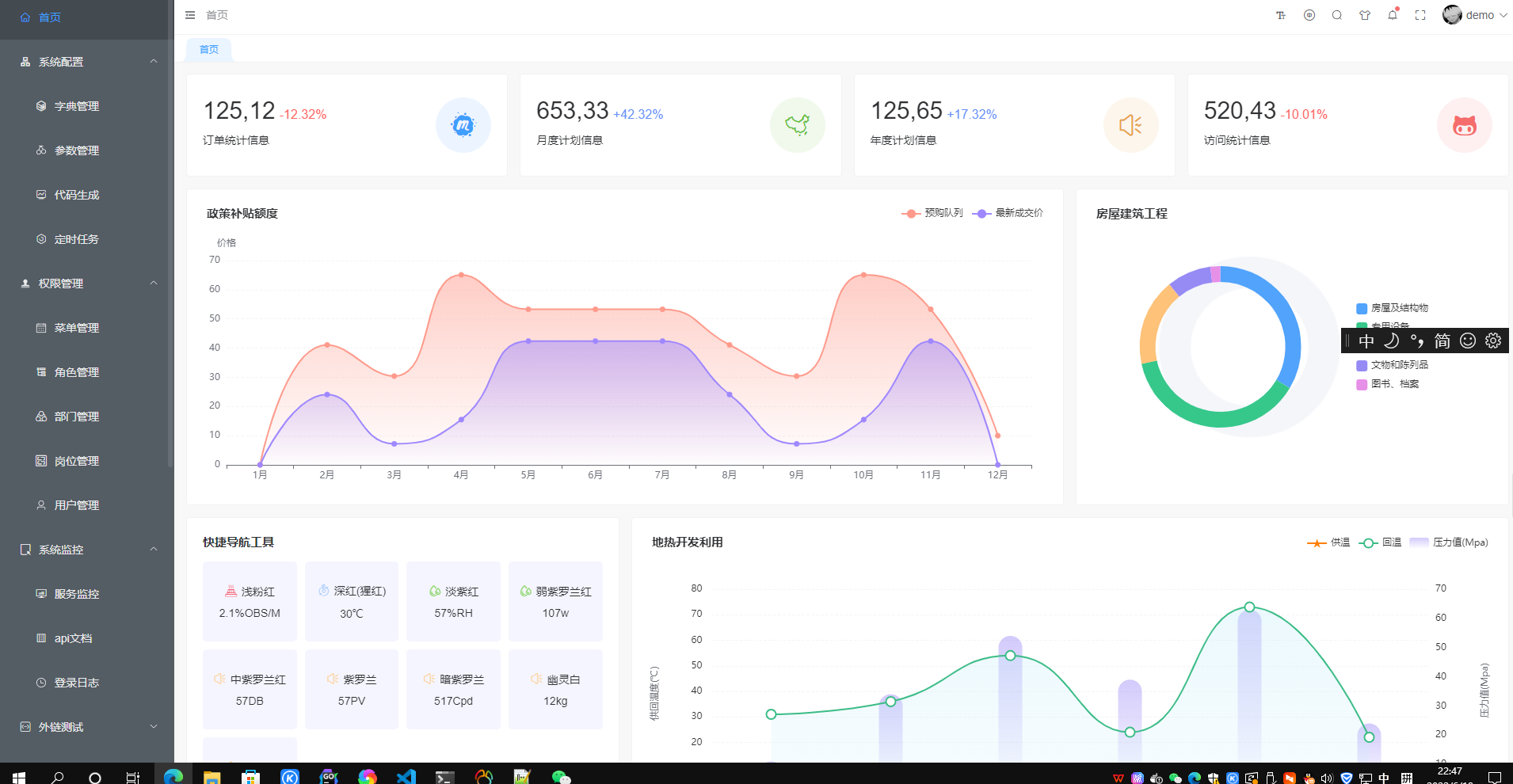1513x784 pixels.
Task: Open the search icon in top bar
Action: point(1337,15)
